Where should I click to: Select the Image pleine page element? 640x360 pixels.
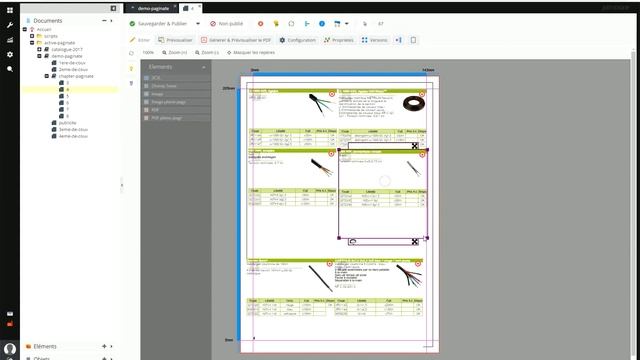coord(176,102)
